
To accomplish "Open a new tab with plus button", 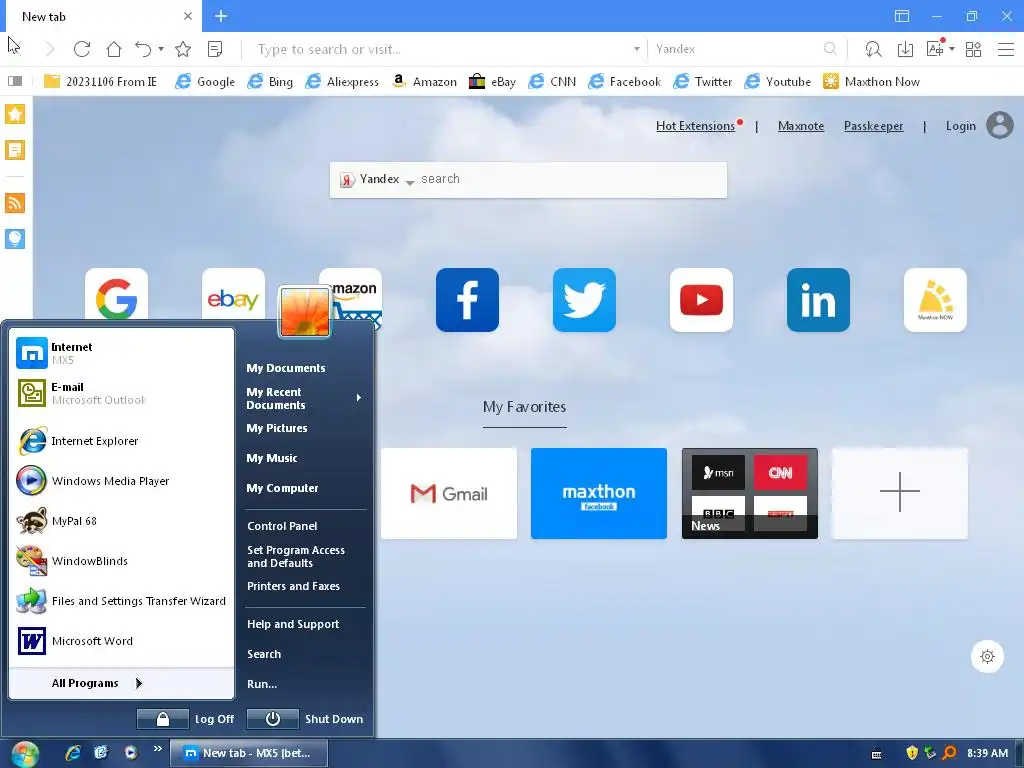I will (221, 16).
